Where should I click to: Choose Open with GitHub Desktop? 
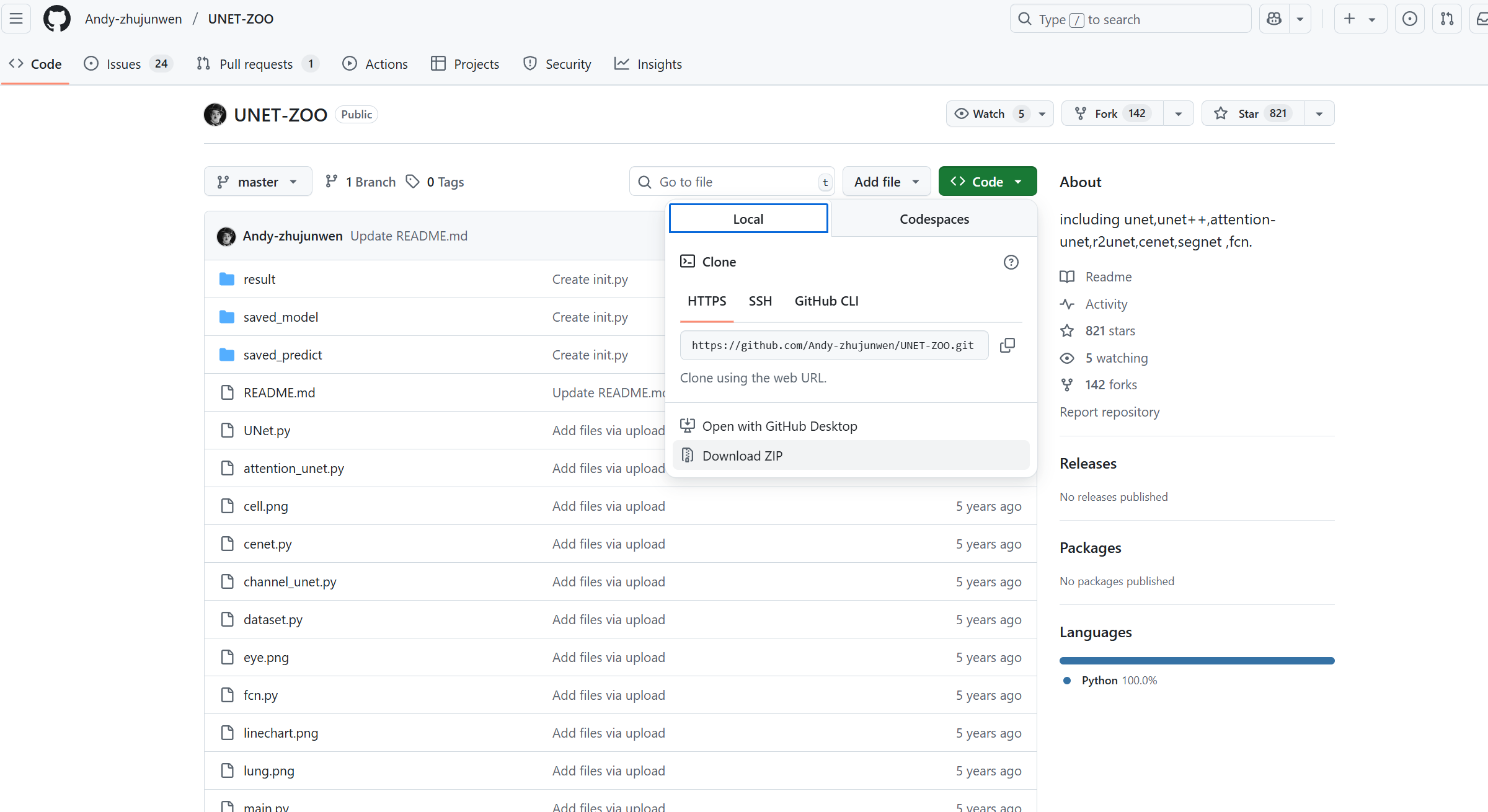pos(851,426)
